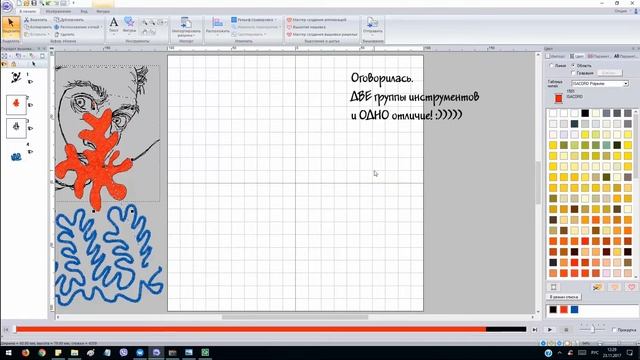Screen dimensions: 640x360
Task: Toggle the eye icon in sewing order header
Action: coord(4,64)
